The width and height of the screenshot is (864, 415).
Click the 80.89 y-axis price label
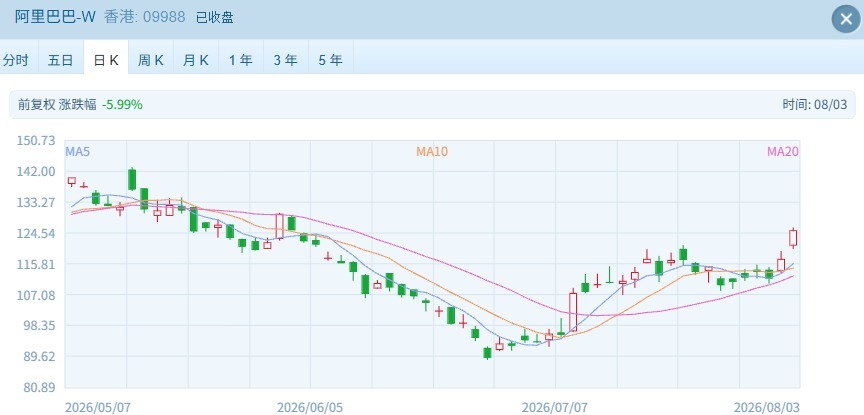pyautogui.click(x=41, y=387)
